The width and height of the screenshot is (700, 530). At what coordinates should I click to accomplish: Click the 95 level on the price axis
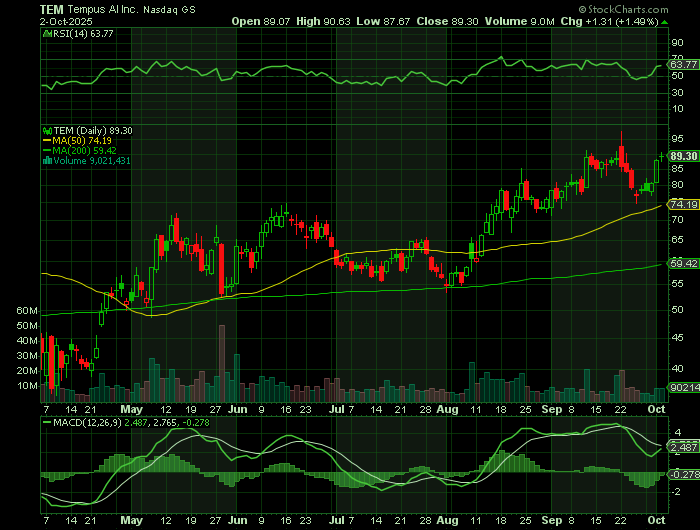tap(677, 139)
